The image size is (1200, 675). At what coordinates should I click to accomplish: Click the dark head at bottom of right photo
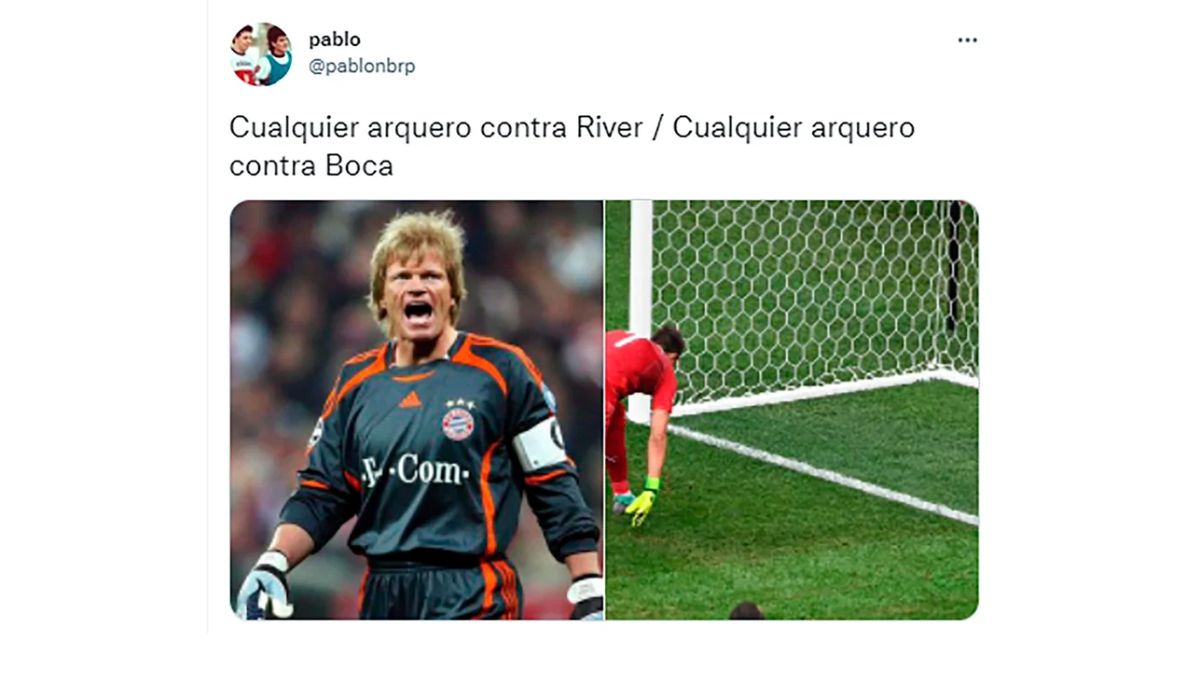coord(746,611)
